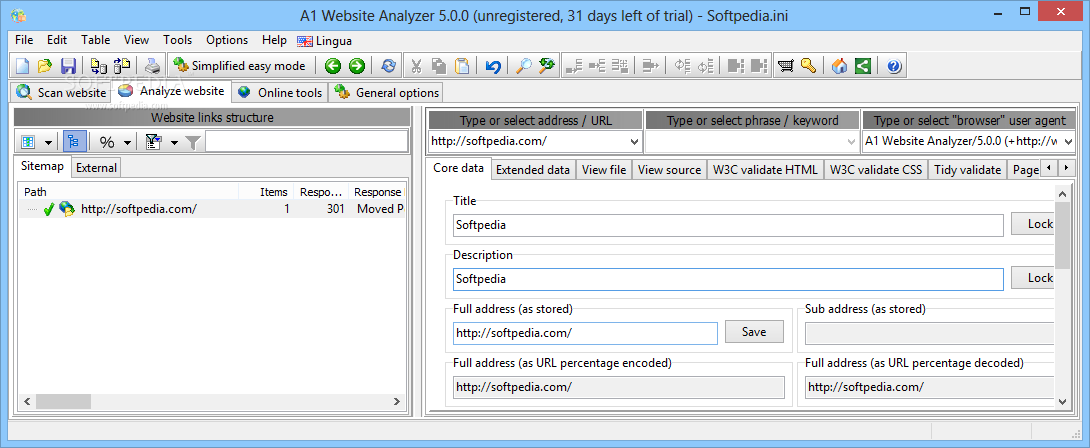Open dropdown arrow beside filter list icon
The width and height of the screenshot is (1090, 448).
174,143
